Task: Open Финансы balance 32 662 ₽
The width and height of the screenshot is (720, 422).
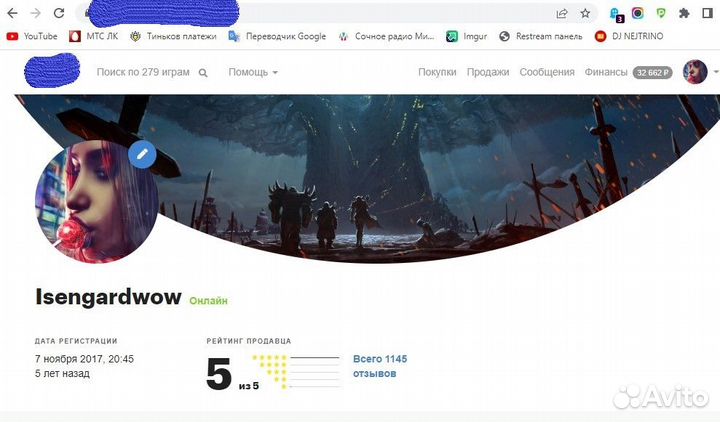Action: click(x=628, y=72)
